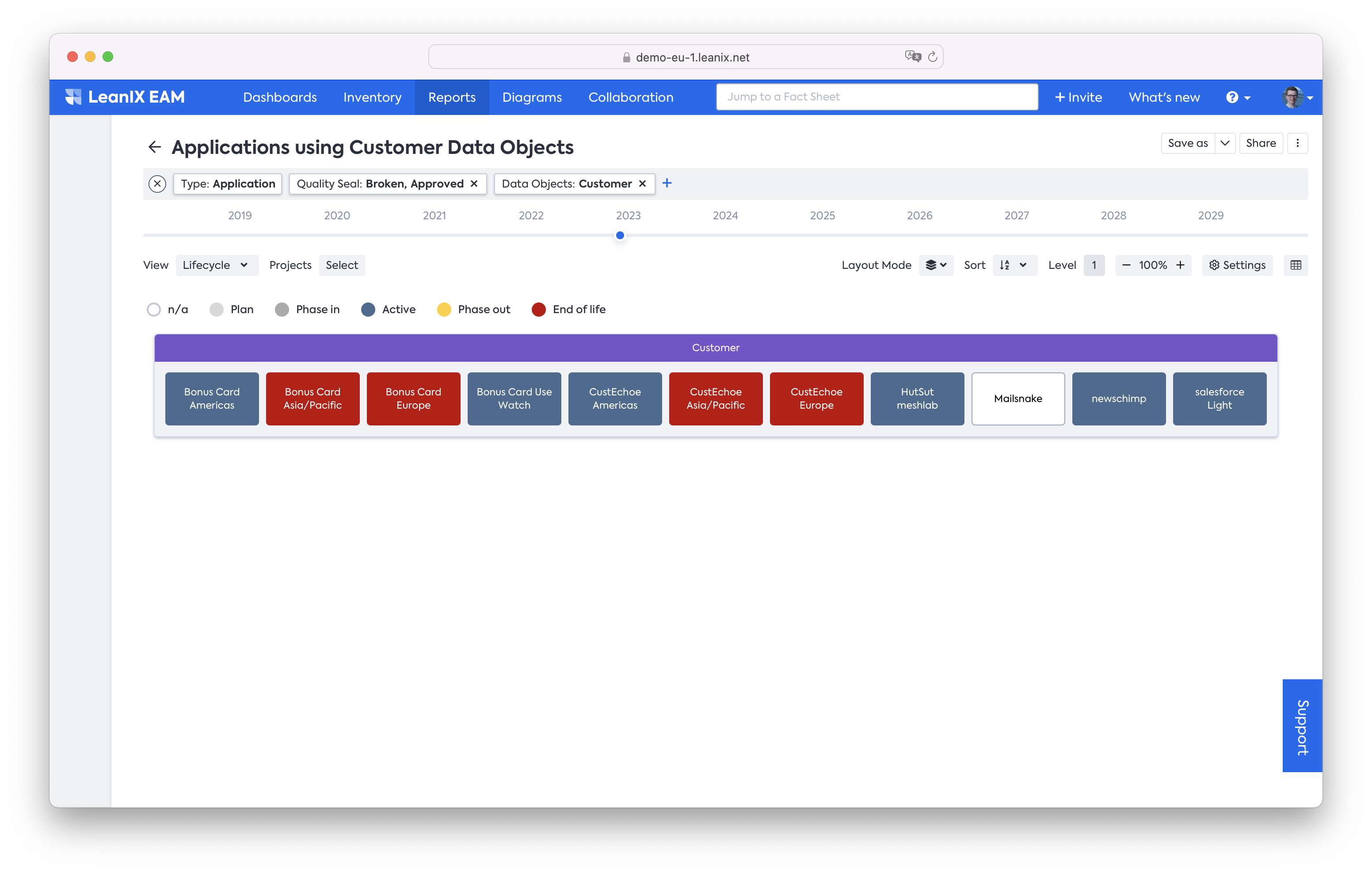Open the Diagrams menu
Image resolution: width=1372 pixels, height=873 pixels.
click(532, 97)
